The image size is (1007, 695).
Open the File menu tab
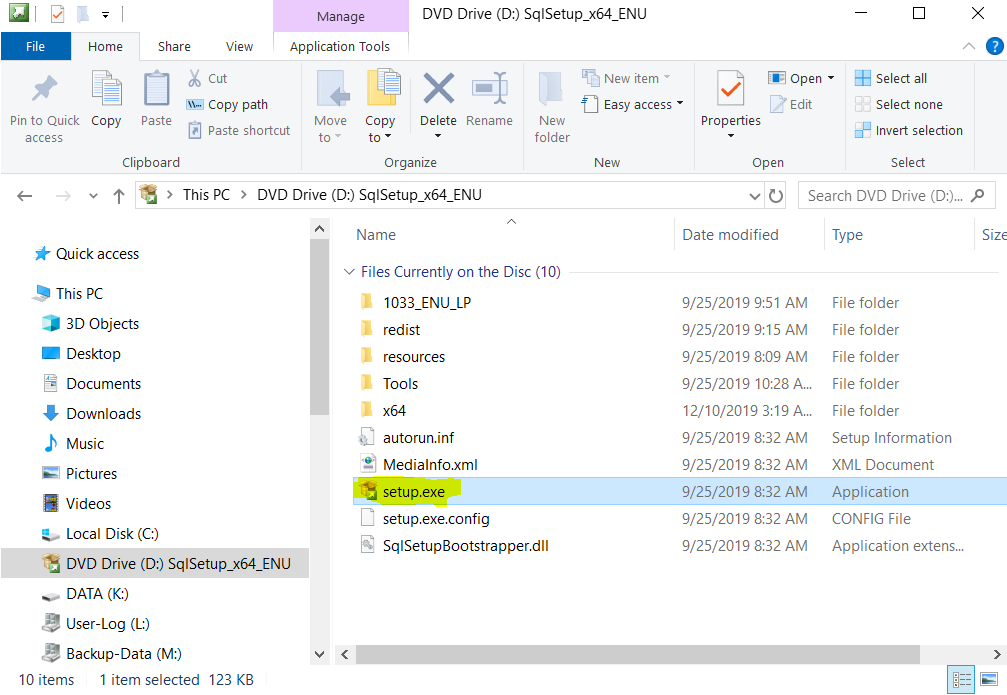tap(35, 46)
